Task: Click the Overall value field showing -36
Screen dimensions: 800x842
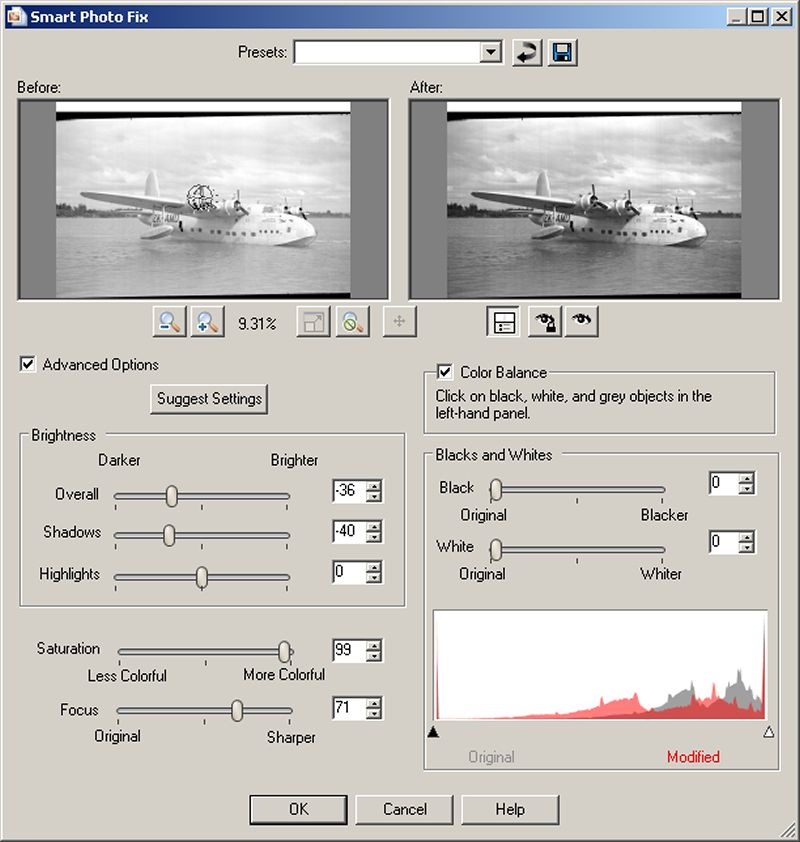Action: point(349,490)
